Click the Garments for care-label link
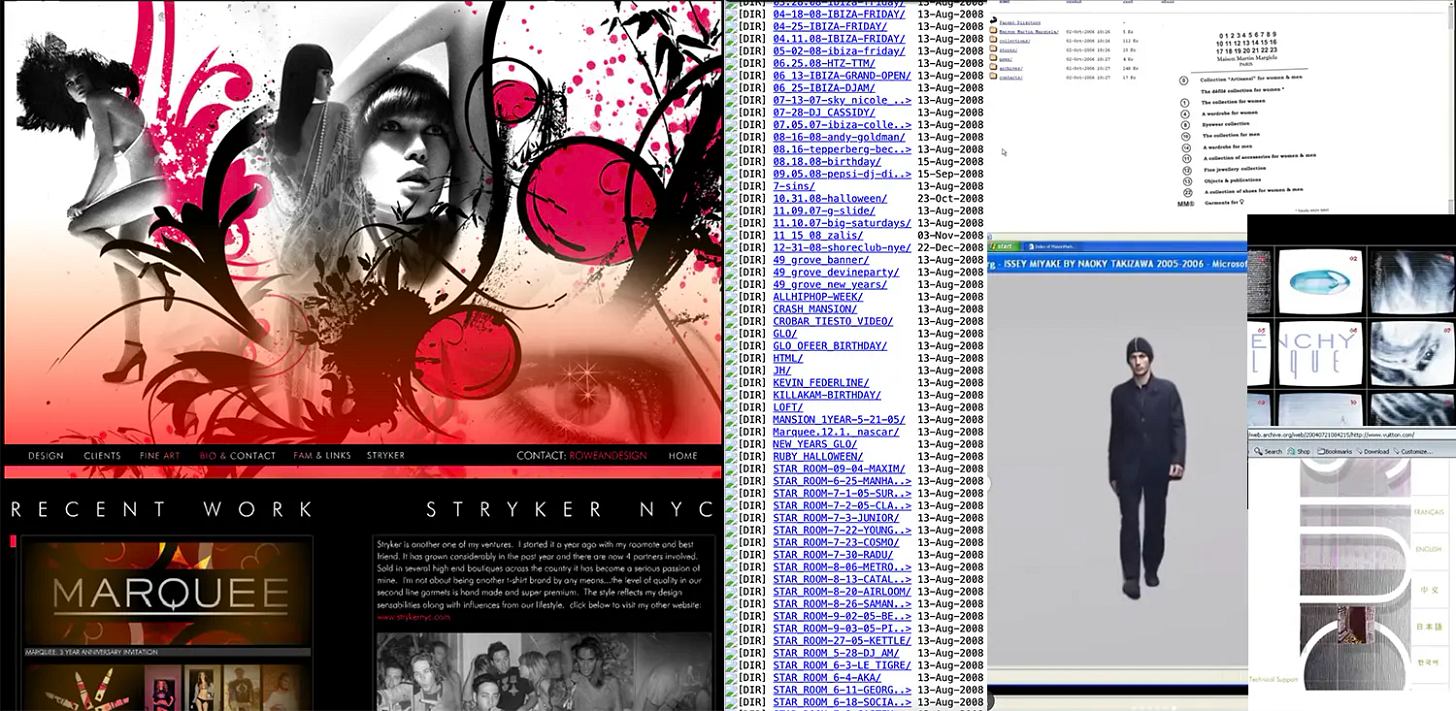The height and width of the screenshot is (711, 1456). coord(1223,202)
